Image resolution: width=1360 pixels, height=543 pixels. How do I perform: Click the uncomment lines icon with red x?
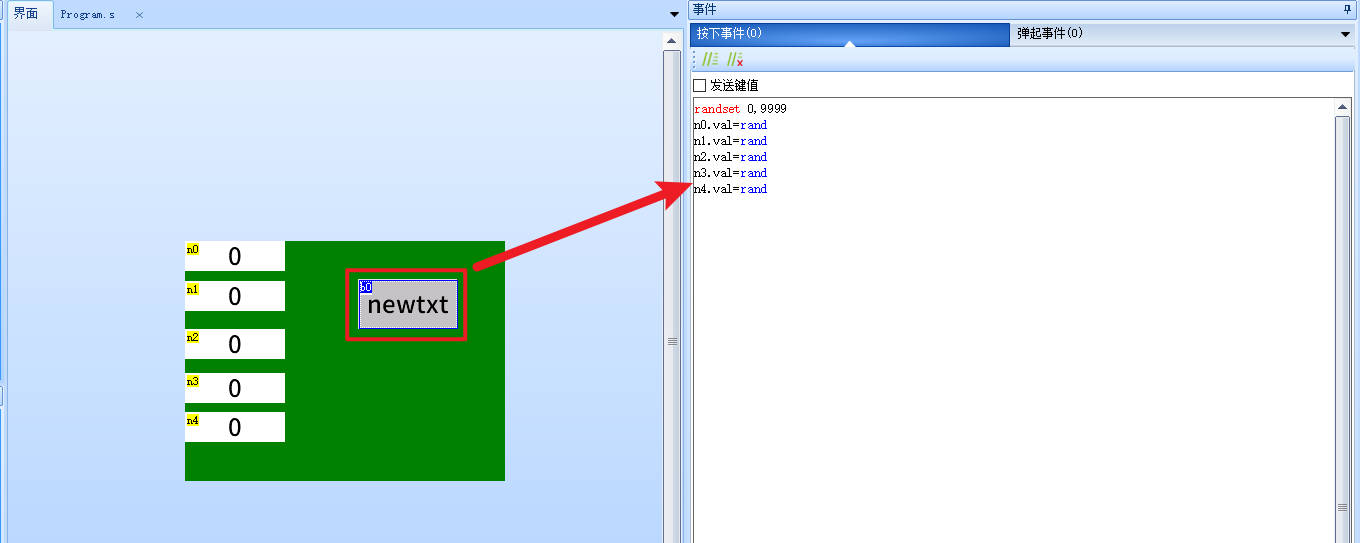click(735, 60)
